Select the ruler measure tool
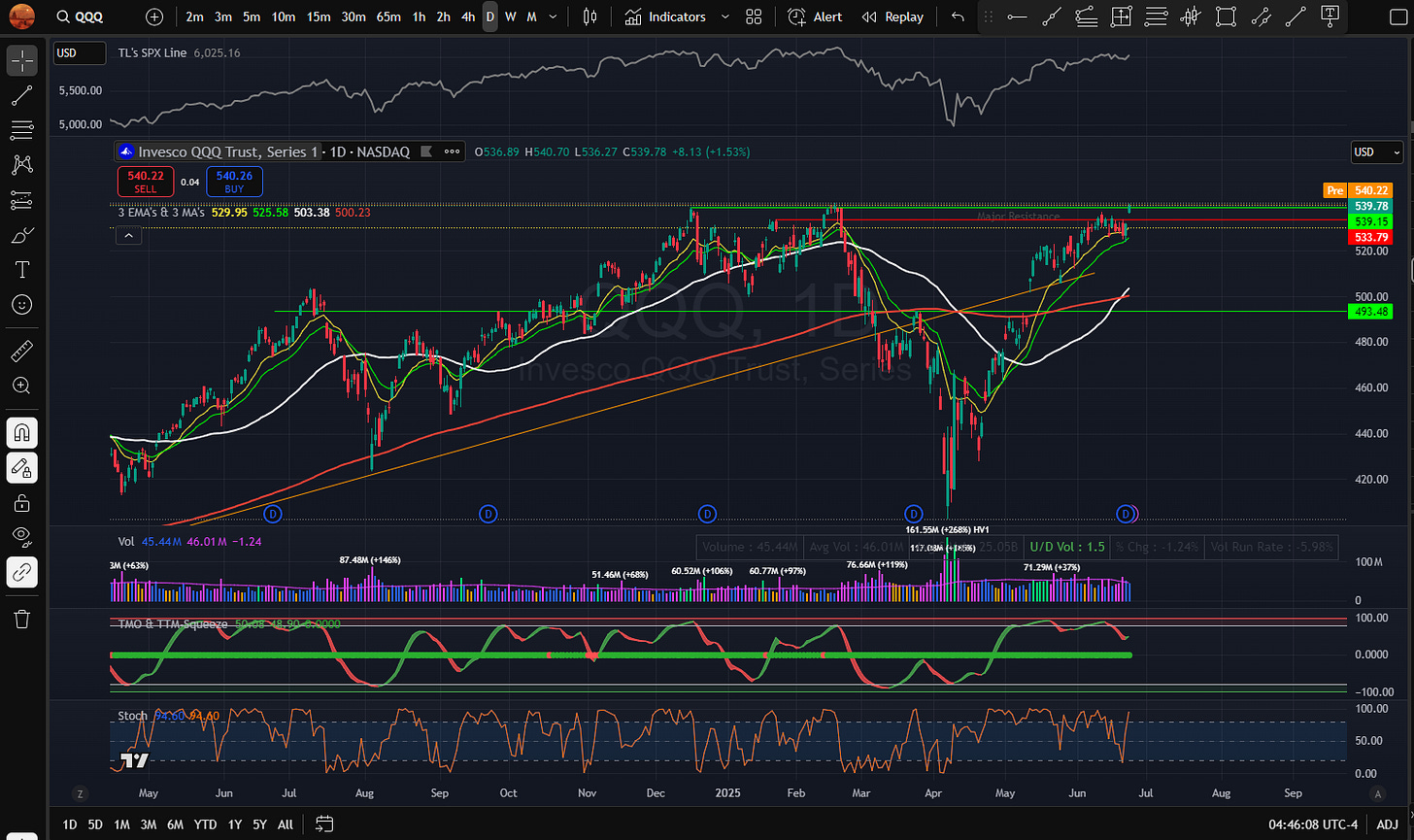 point(21,352)
